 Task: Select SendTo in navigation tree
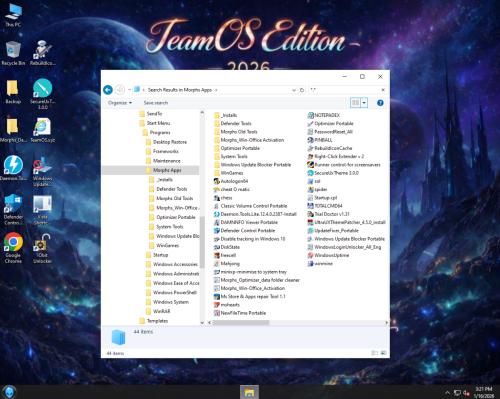tap(150, 114)
